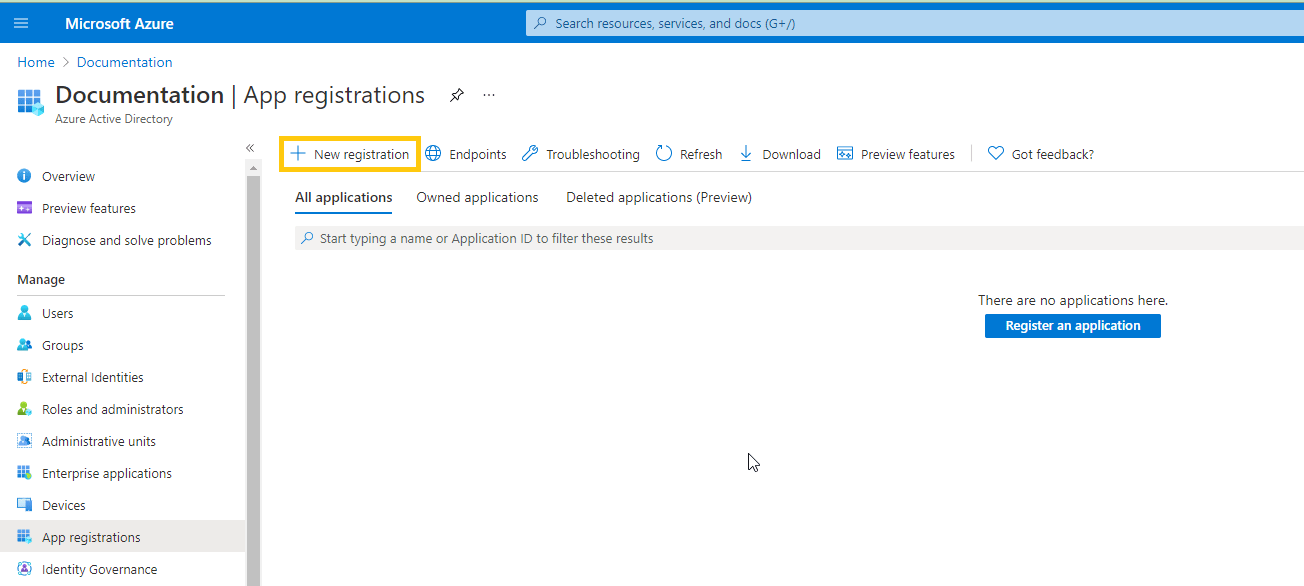Focus the search resources and services box
1304x586 pixels.
coord(915,23)
